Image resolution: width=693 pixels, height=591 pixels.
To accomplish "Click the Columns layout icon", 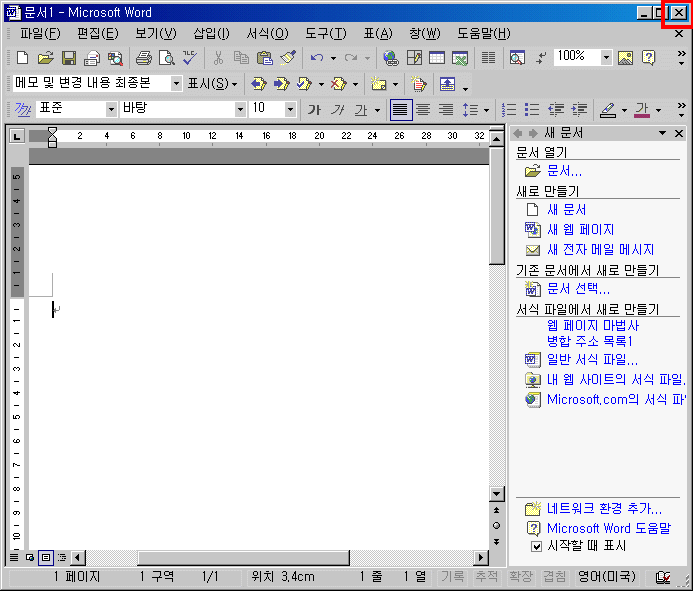I will coord(488,58).
